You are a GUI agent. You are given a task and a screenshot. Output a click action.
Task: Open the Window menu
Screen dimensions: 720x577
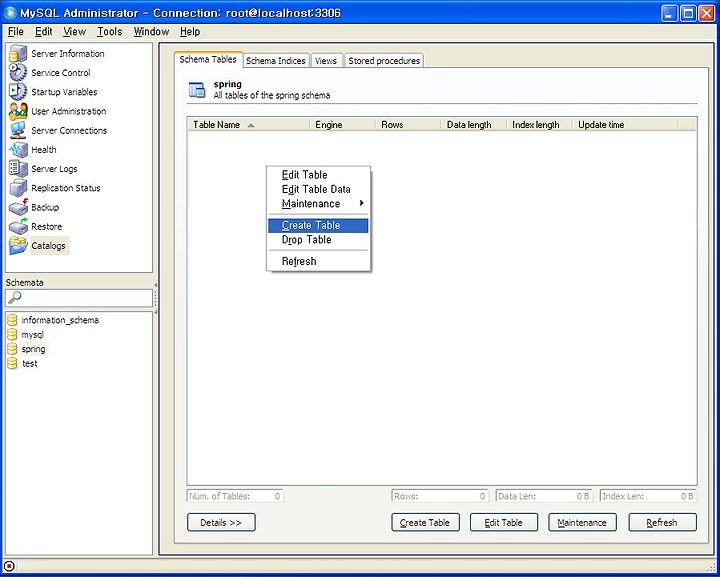(151, 32)
